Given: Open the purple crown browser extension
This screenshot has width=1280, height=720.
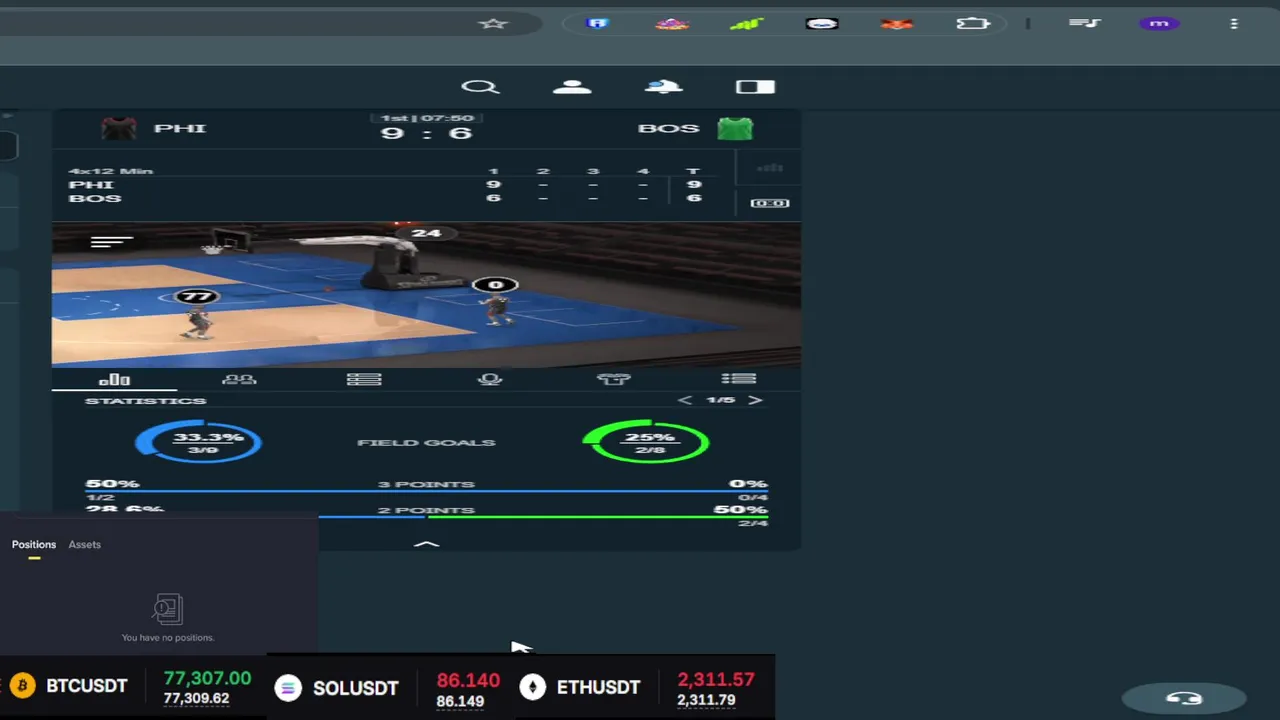Looking at the screenshot, I should point(672,23).
